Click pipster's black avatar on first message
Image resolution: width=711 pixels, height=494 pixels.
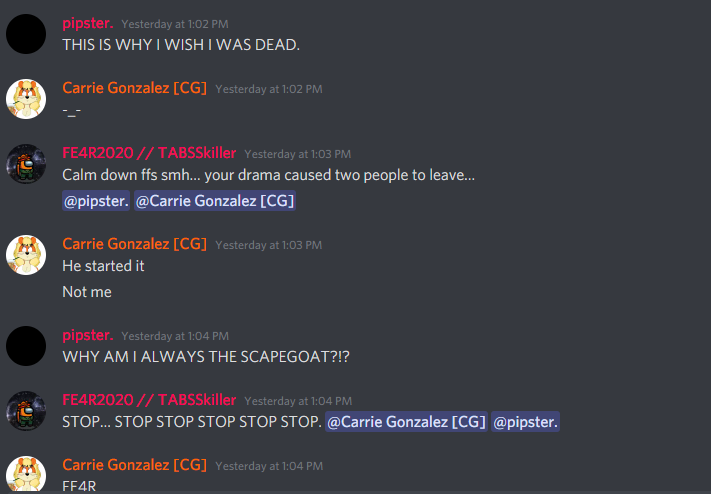[x=26, y=34]
